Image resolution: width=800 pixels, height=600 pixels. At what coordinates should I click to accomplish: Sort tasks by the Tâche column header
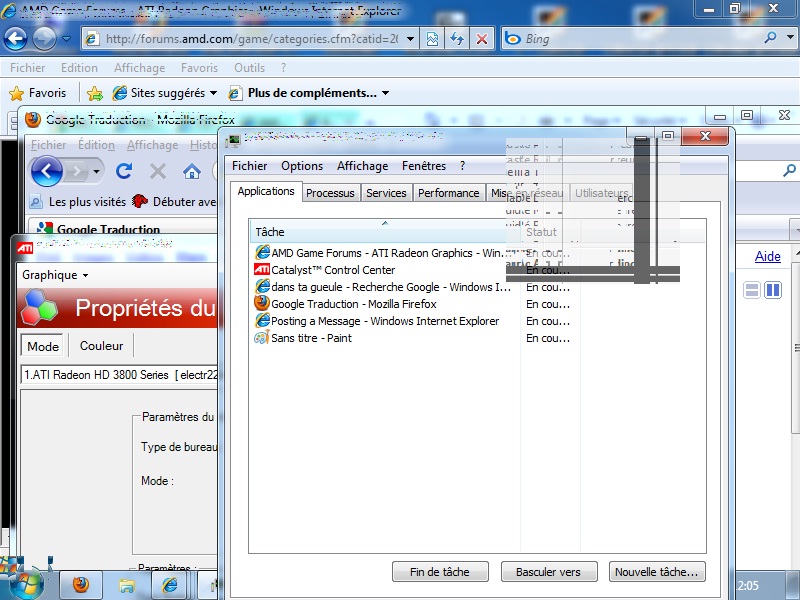[x=385, y=232]
